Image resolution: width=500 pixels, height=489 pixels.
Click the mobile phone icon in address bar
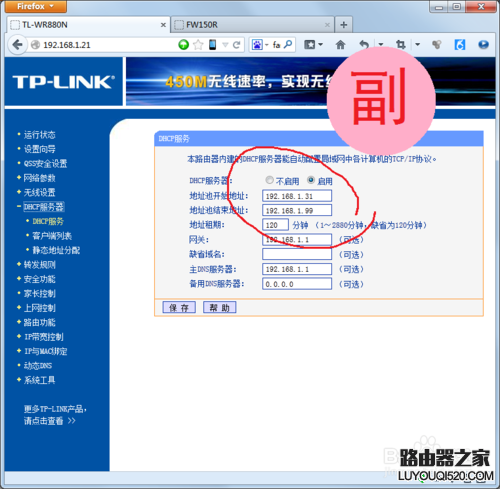(x=212, y=45)
